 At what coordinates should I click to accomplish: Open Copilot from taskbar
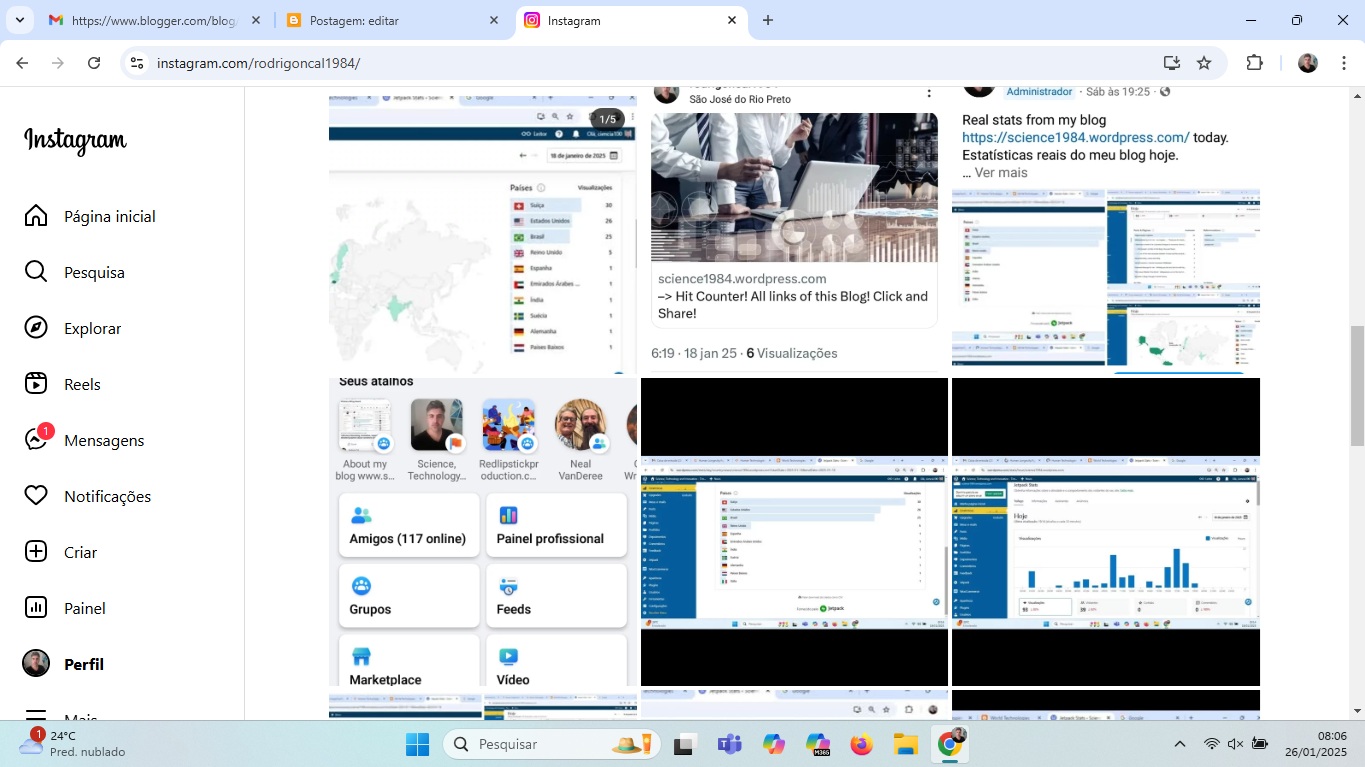coord(773,744)
